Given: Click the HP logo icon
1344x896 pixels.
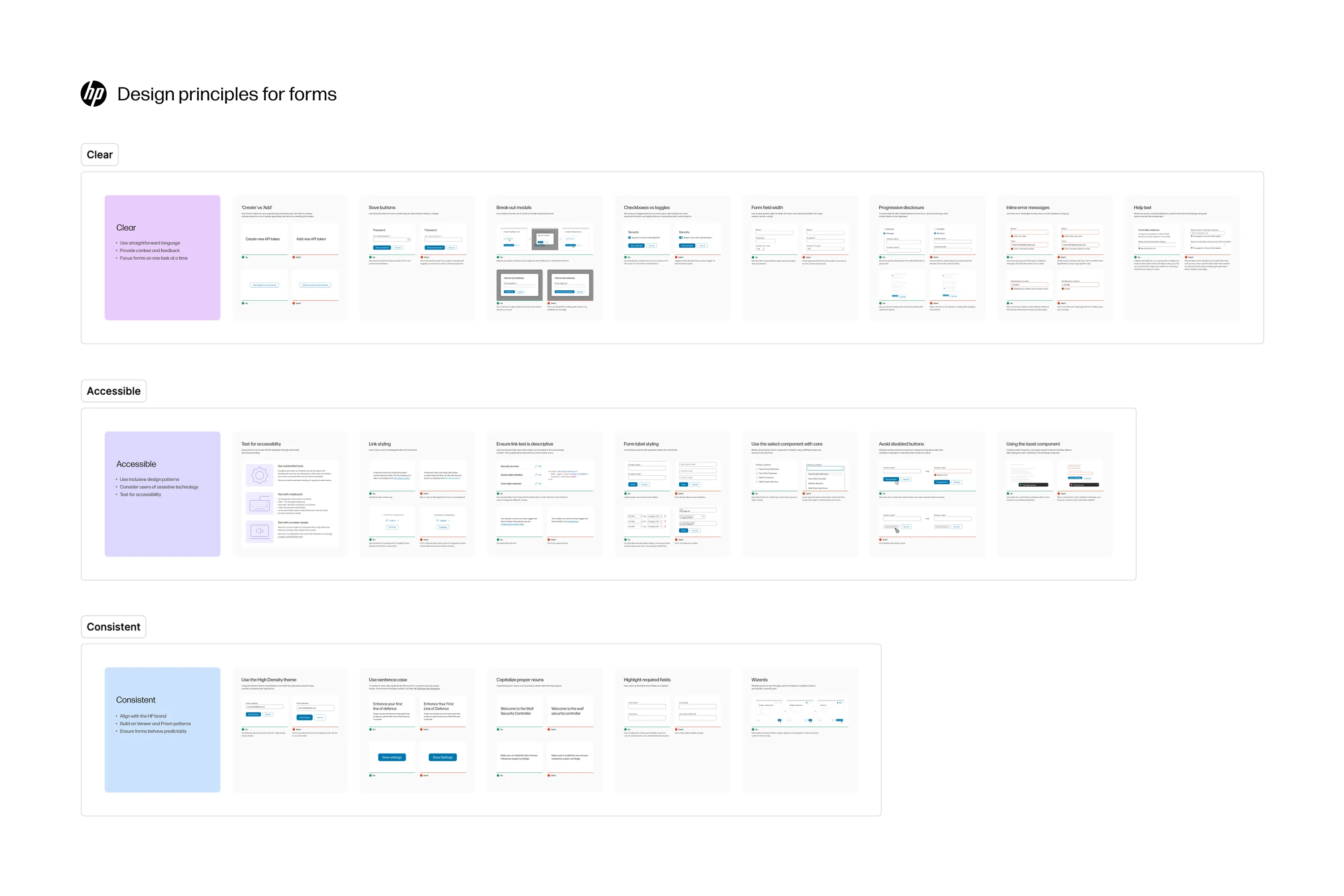Looking at the screenshot, I should (93, 94).
